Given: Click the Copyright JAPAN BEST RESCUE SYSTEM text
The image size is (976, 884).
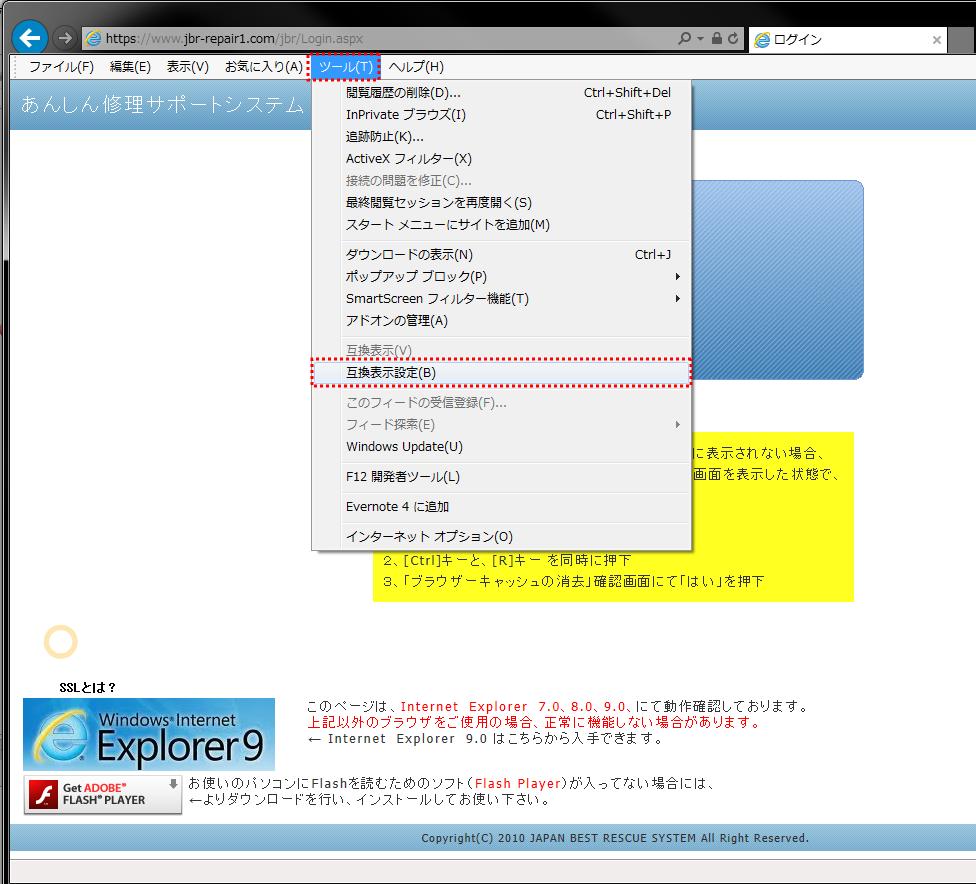Looking at the screenshot, I should coord(615,838).
